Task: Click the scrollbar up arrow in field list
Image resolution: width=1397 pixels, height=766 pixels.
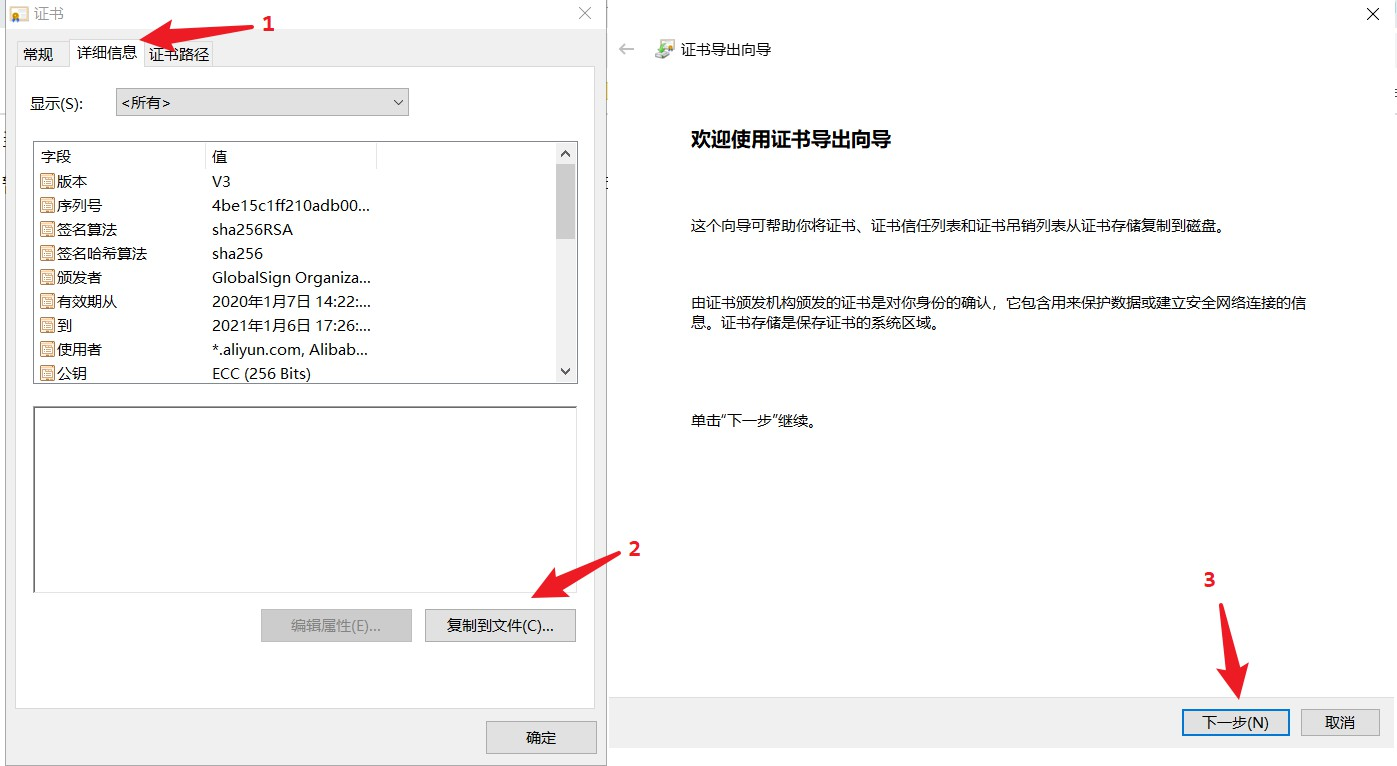Action: tap(565, 152)
